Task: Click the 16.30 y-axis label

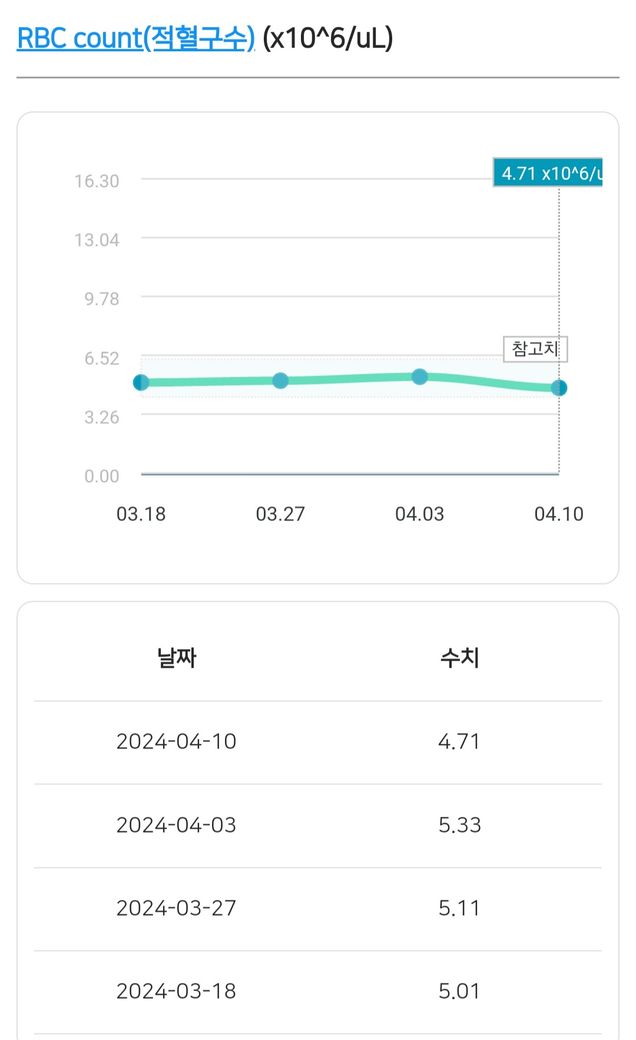Action: click(97, 181)
